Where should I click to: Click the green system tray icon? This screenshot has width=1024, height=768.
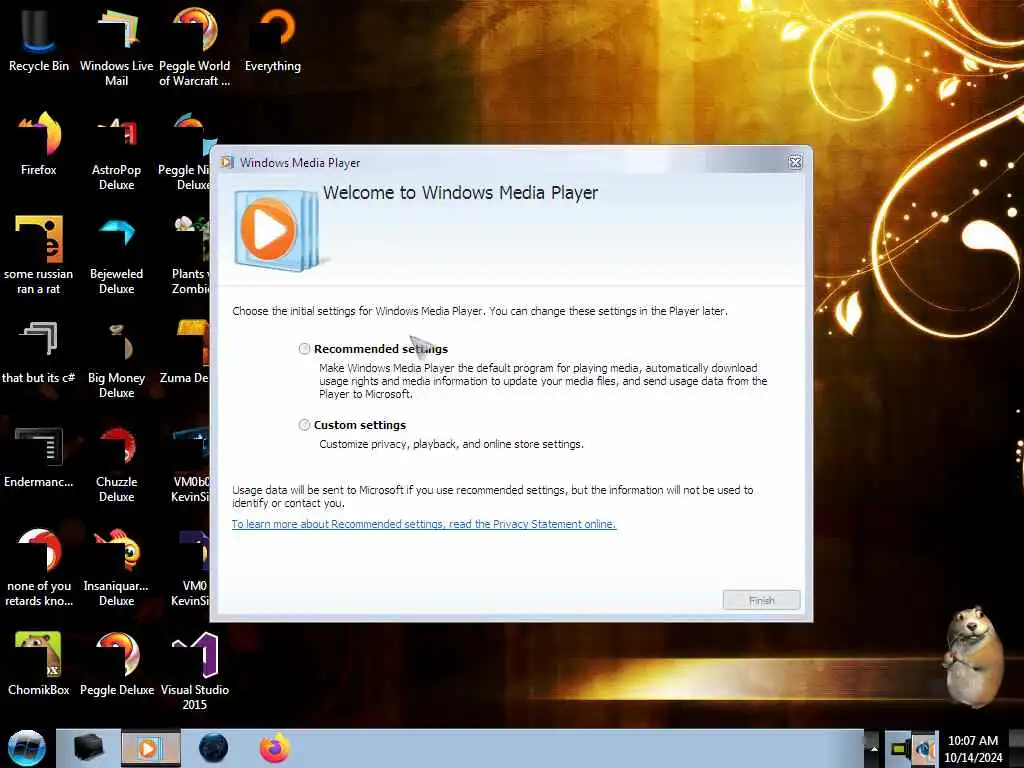[x=899, y=748]
